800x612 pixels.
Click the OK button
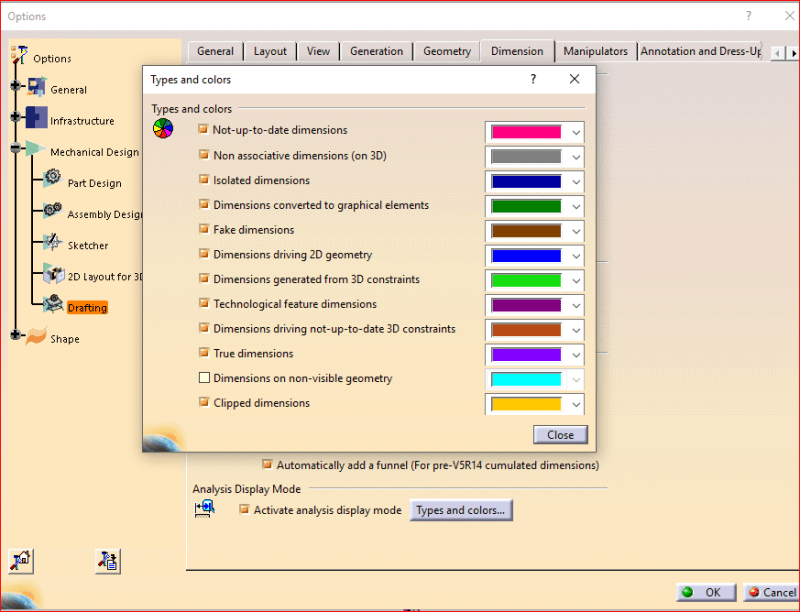[702, 592]
